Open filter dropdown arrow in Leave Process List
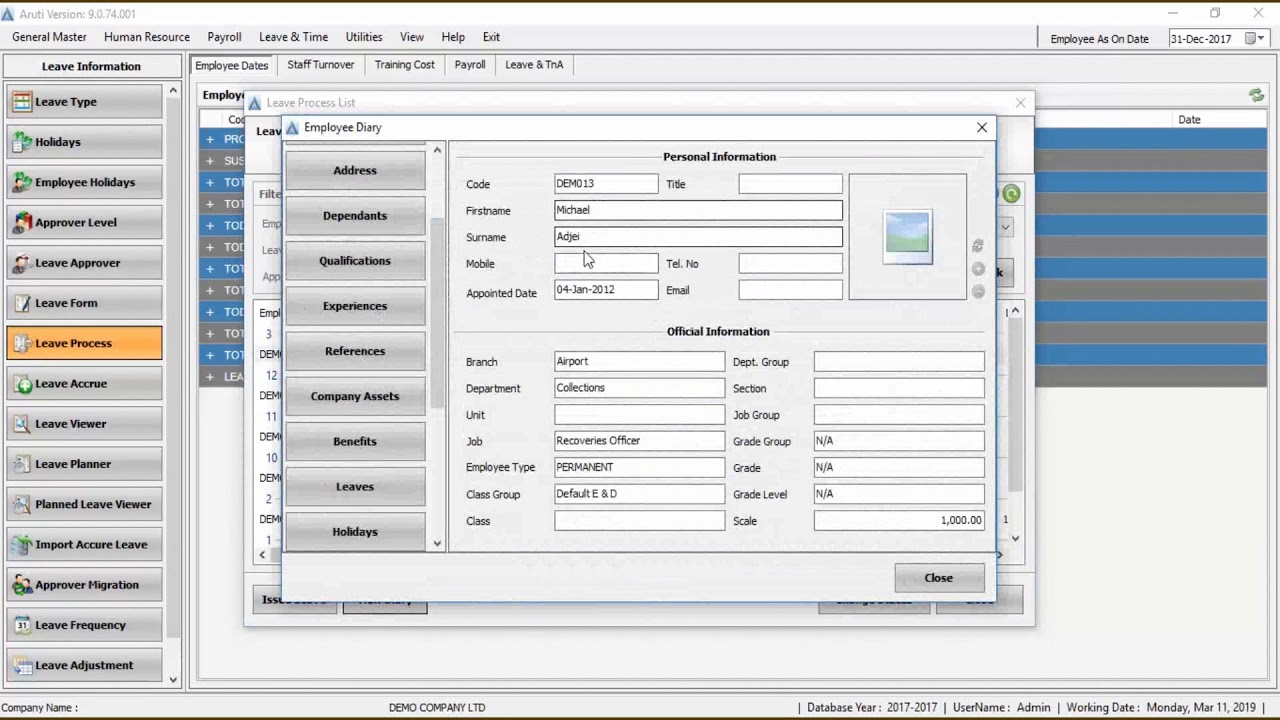 click(x=1006, y=227)
